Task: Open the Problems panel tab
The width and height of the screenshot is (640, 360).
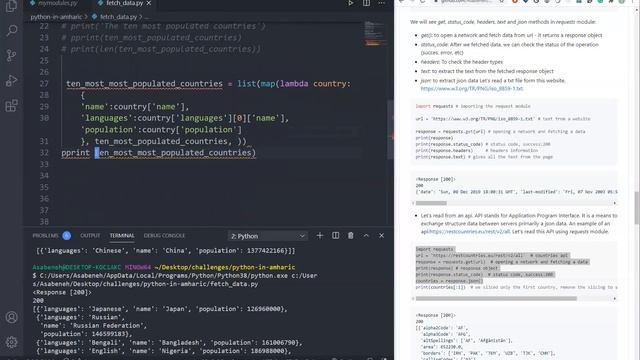Action: (x=45, y=236)
